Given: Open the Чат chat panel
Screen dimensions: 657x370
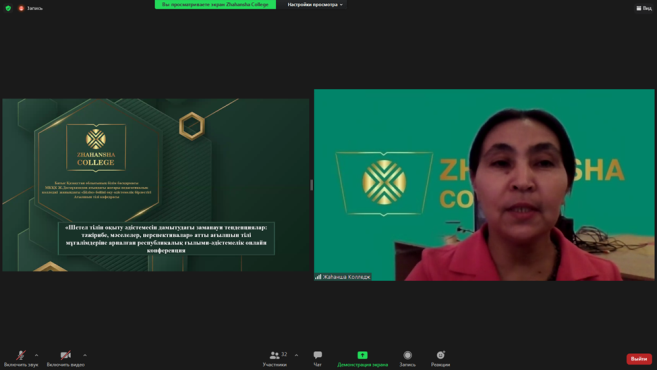Looking at the screenshot, I should click(318, 359).
